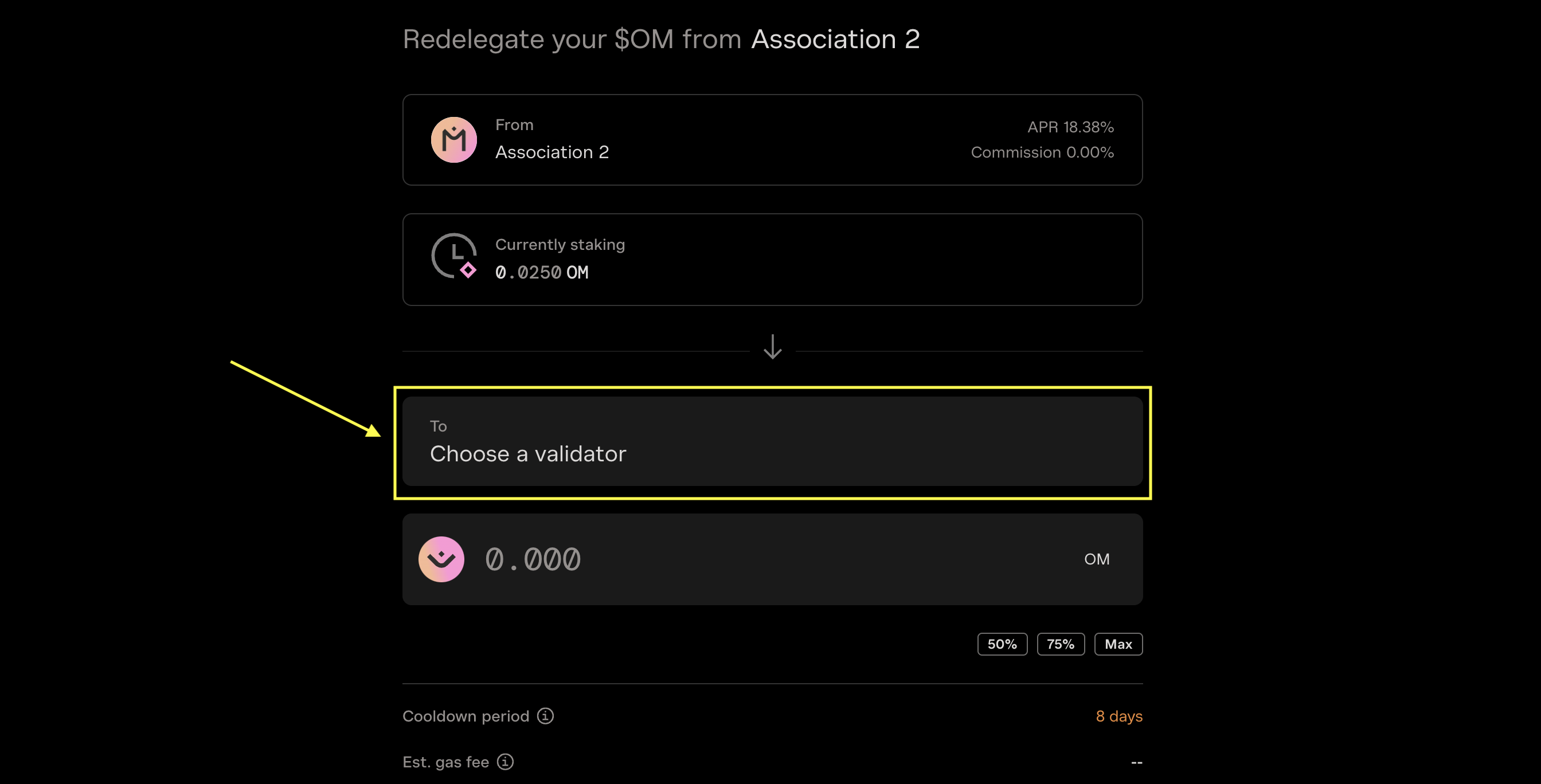Select the Max amount button
Screen dimensions: 1541x784
[1118, 644]
